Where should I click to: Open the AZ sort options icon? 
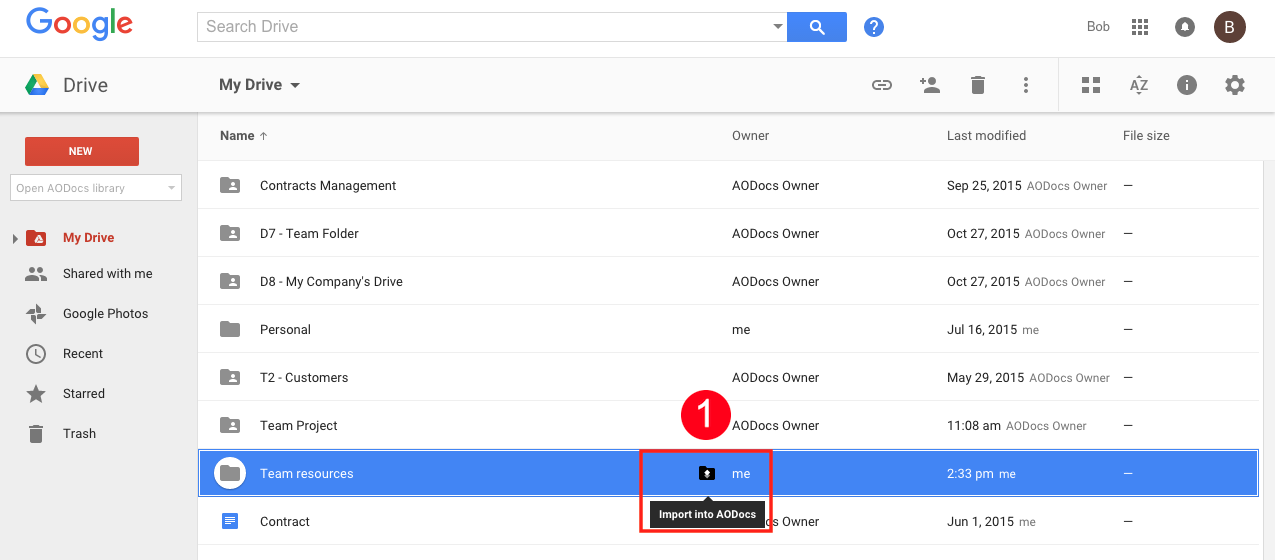pyautogui.click(x=1139, y=85)
